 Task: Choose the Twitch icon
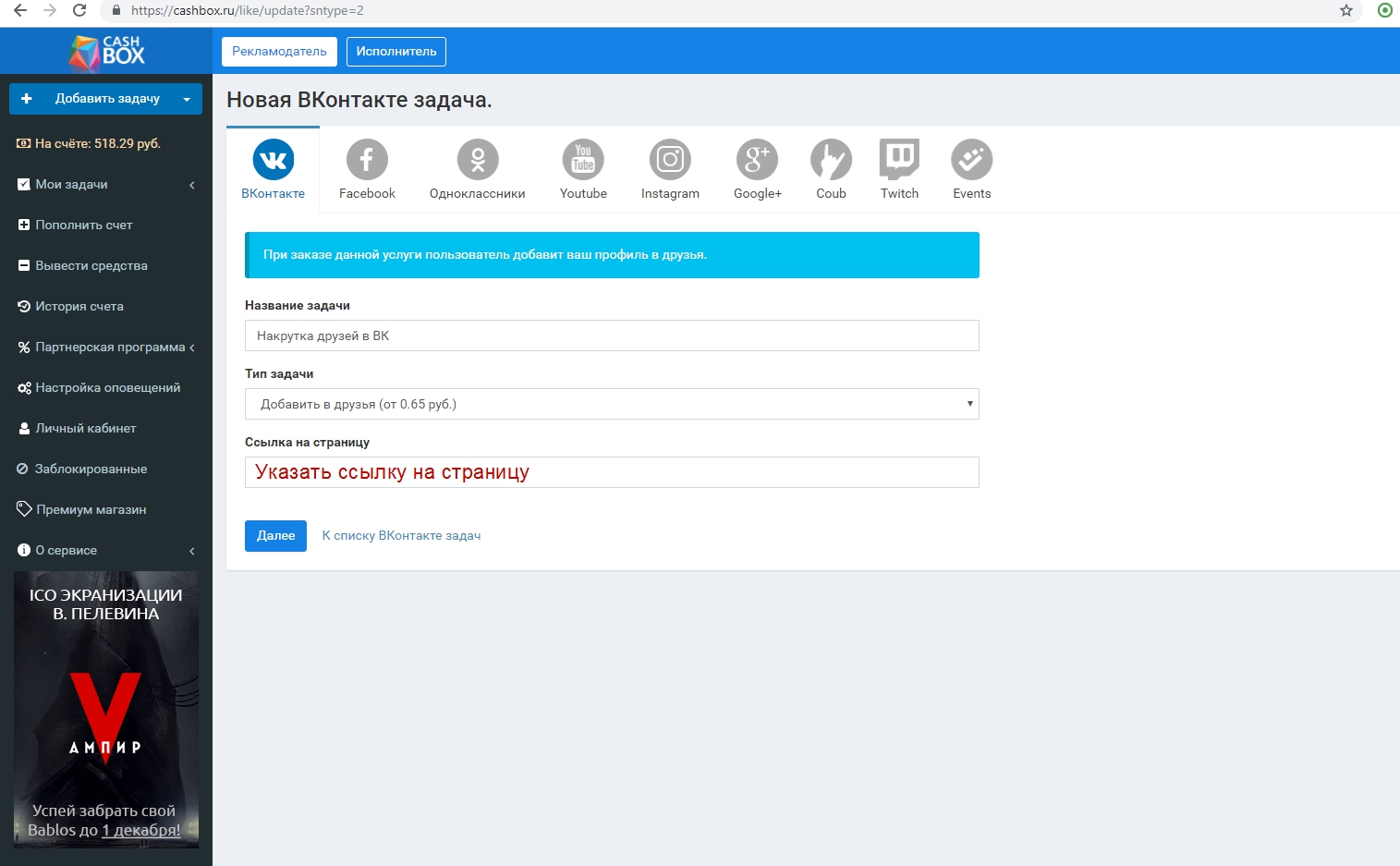coord(899,160)
